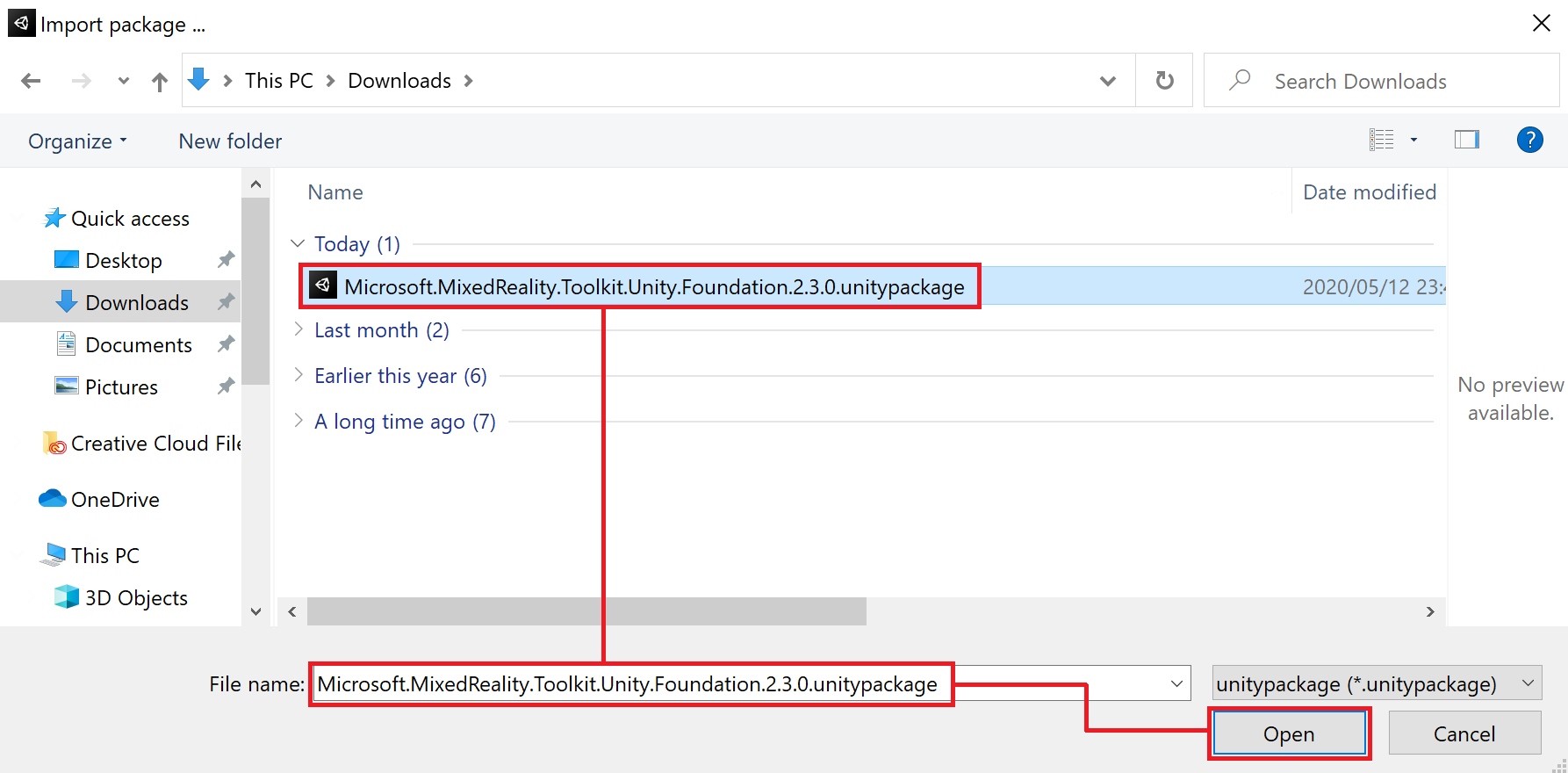
Task: Expand the Last month (2) group
Action: (298, 329)
